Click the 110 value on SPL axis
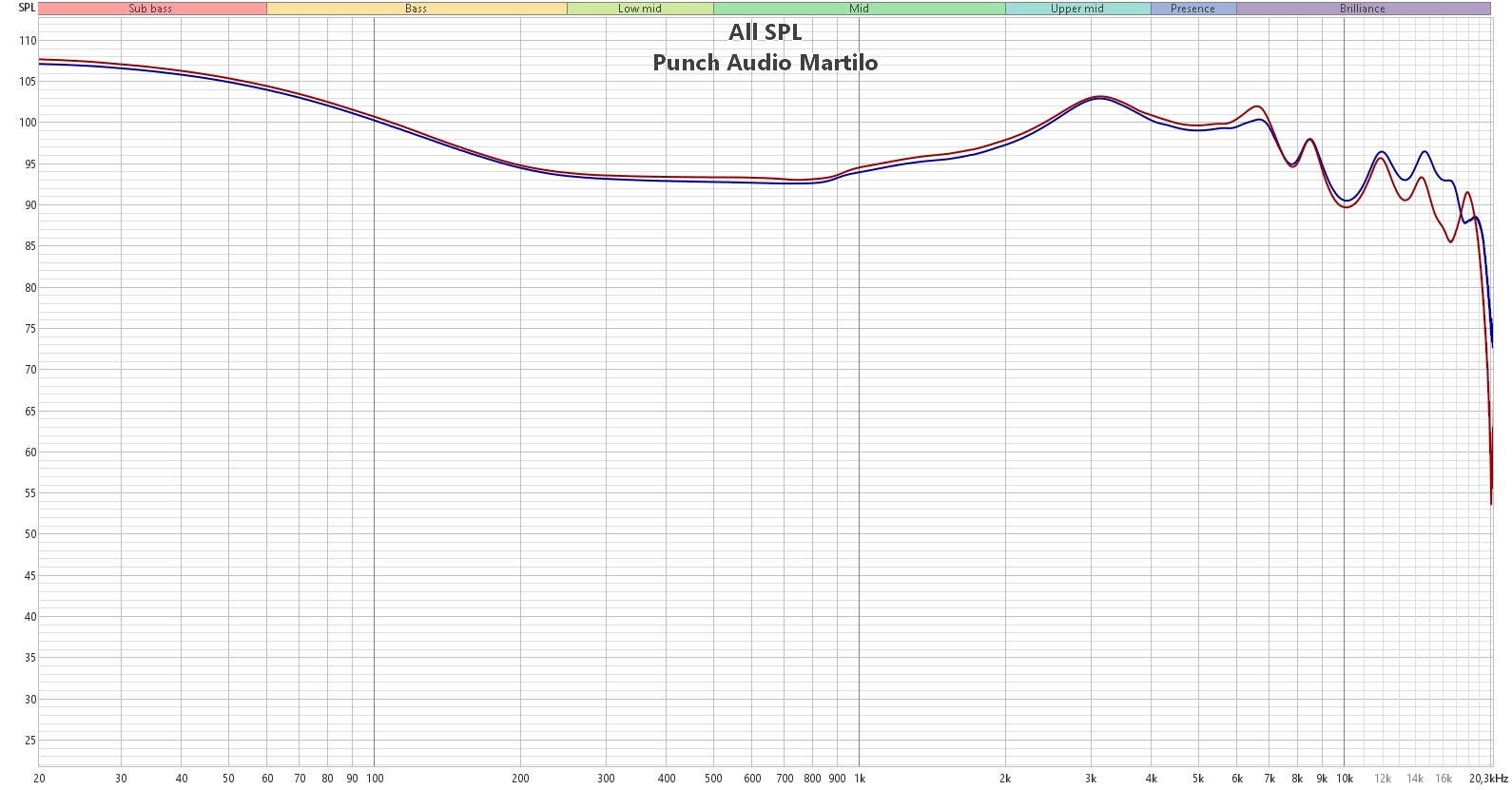 (28, 41)
